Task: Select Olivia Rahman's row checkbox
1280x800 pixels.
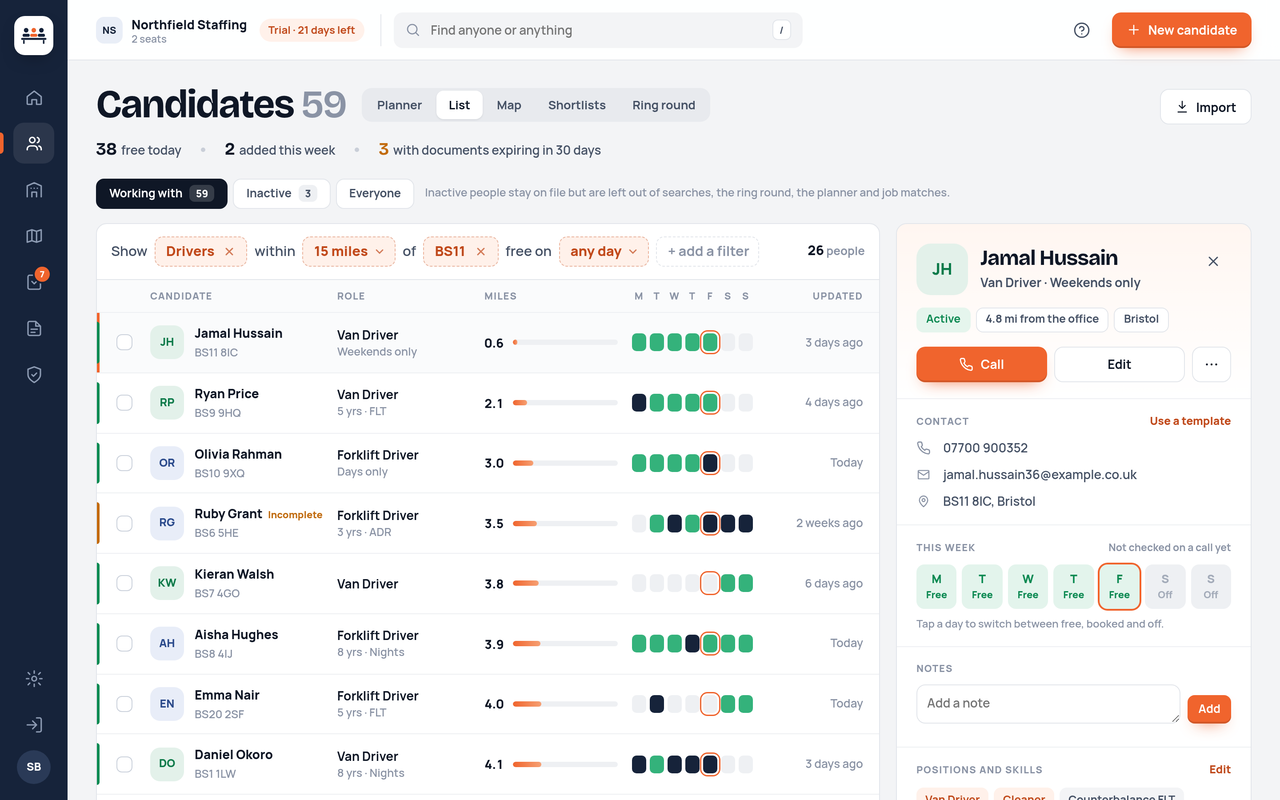Action: [124, 463]
